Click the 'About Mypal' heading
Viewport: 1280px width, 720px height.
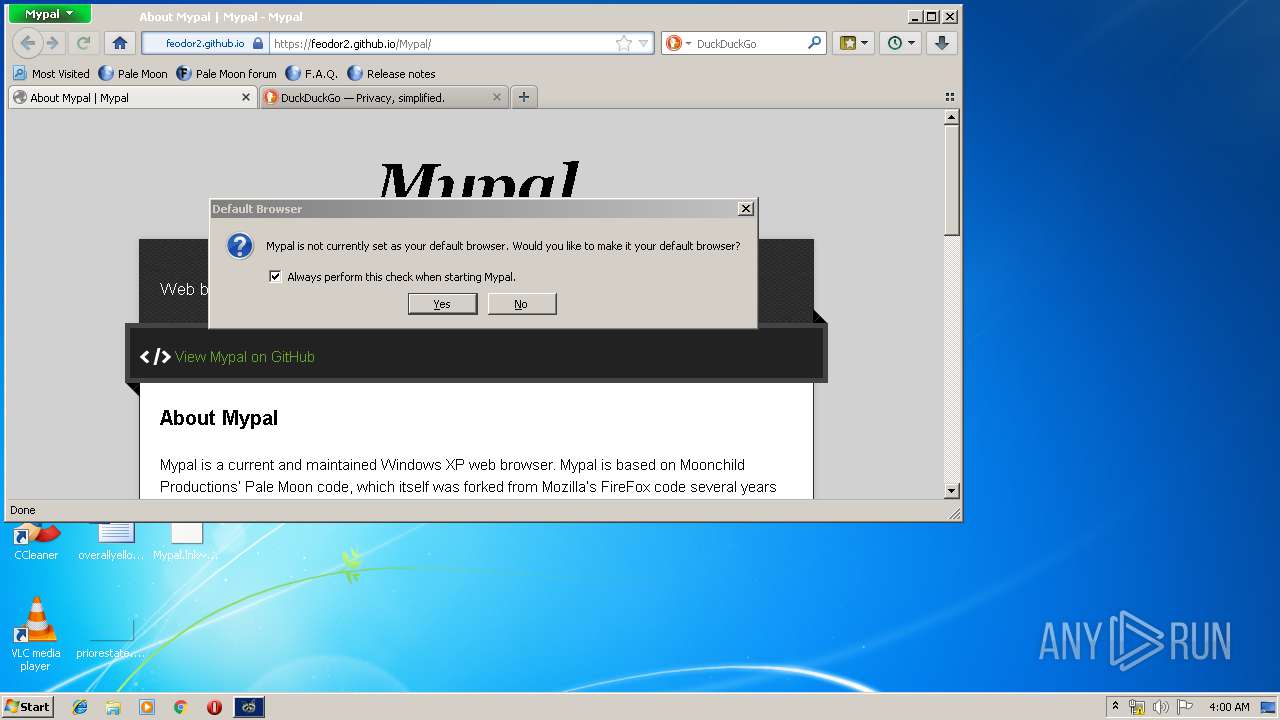219,418
